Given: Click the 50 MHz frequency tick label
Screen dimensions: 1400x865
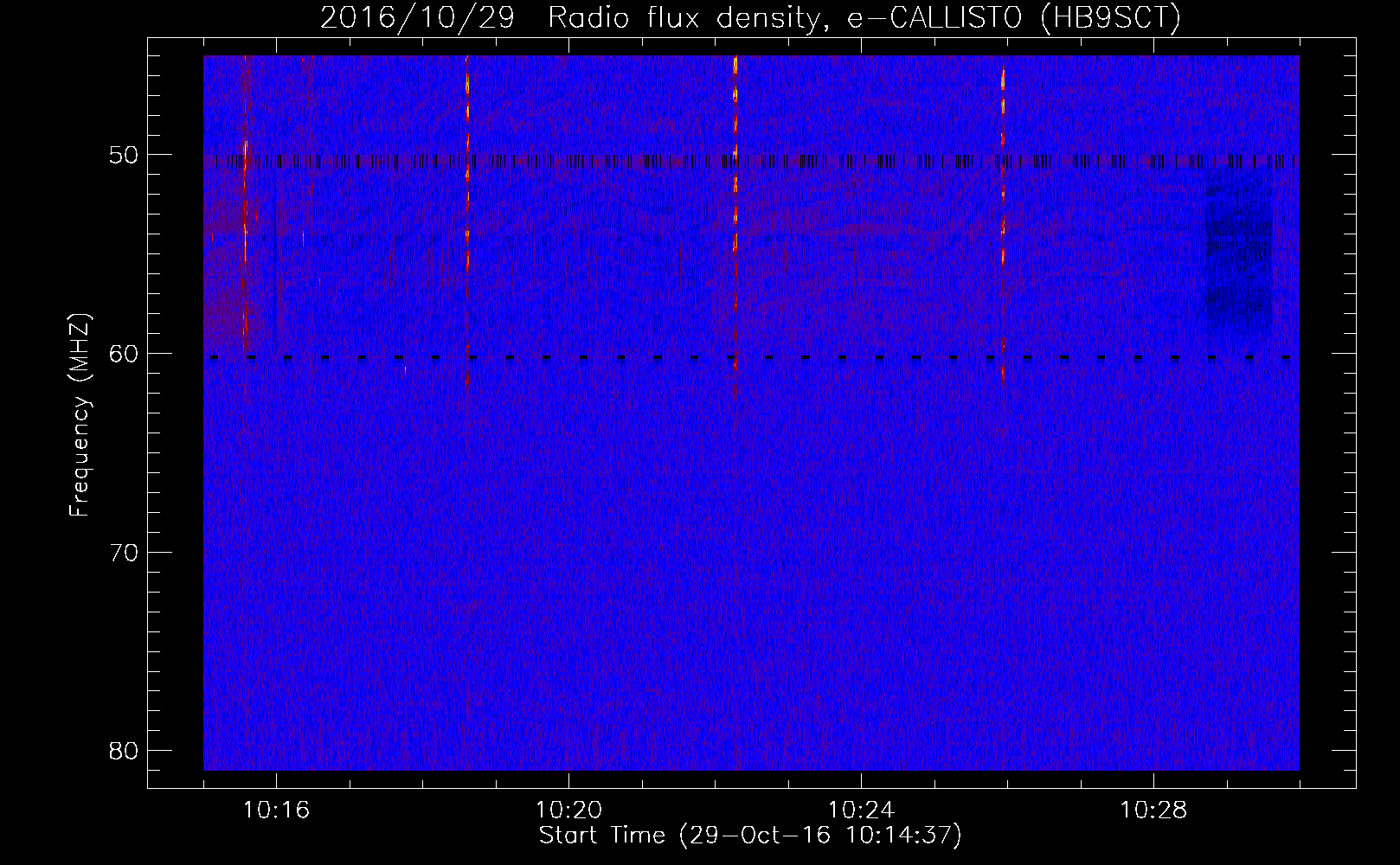Looking at the screenshot, I should tap(124, 156).
